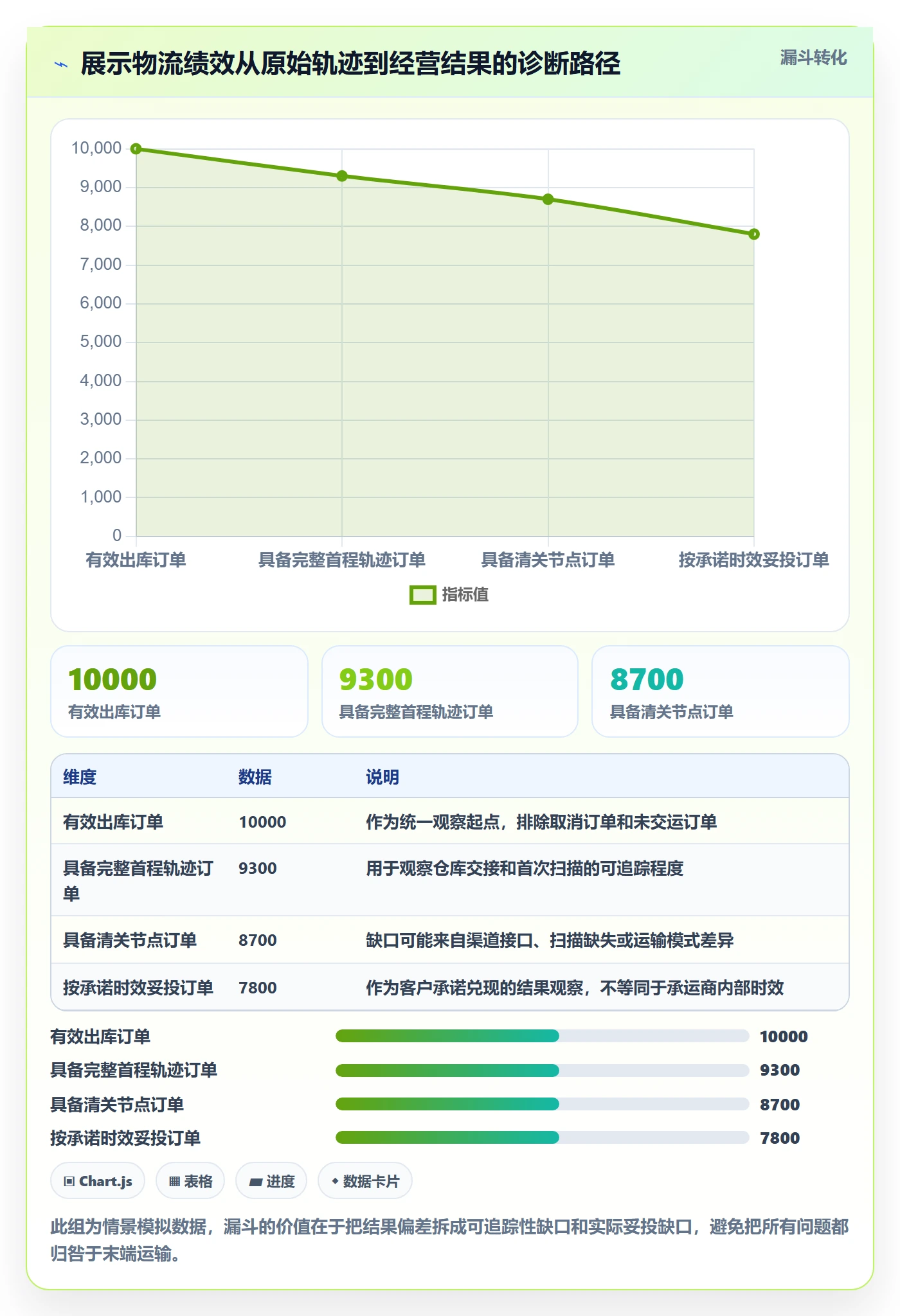Image resolution: width=900 pixels, height=1316 pixels.
Task: Click the 7800 value in the table
Action: coord(258,988)
